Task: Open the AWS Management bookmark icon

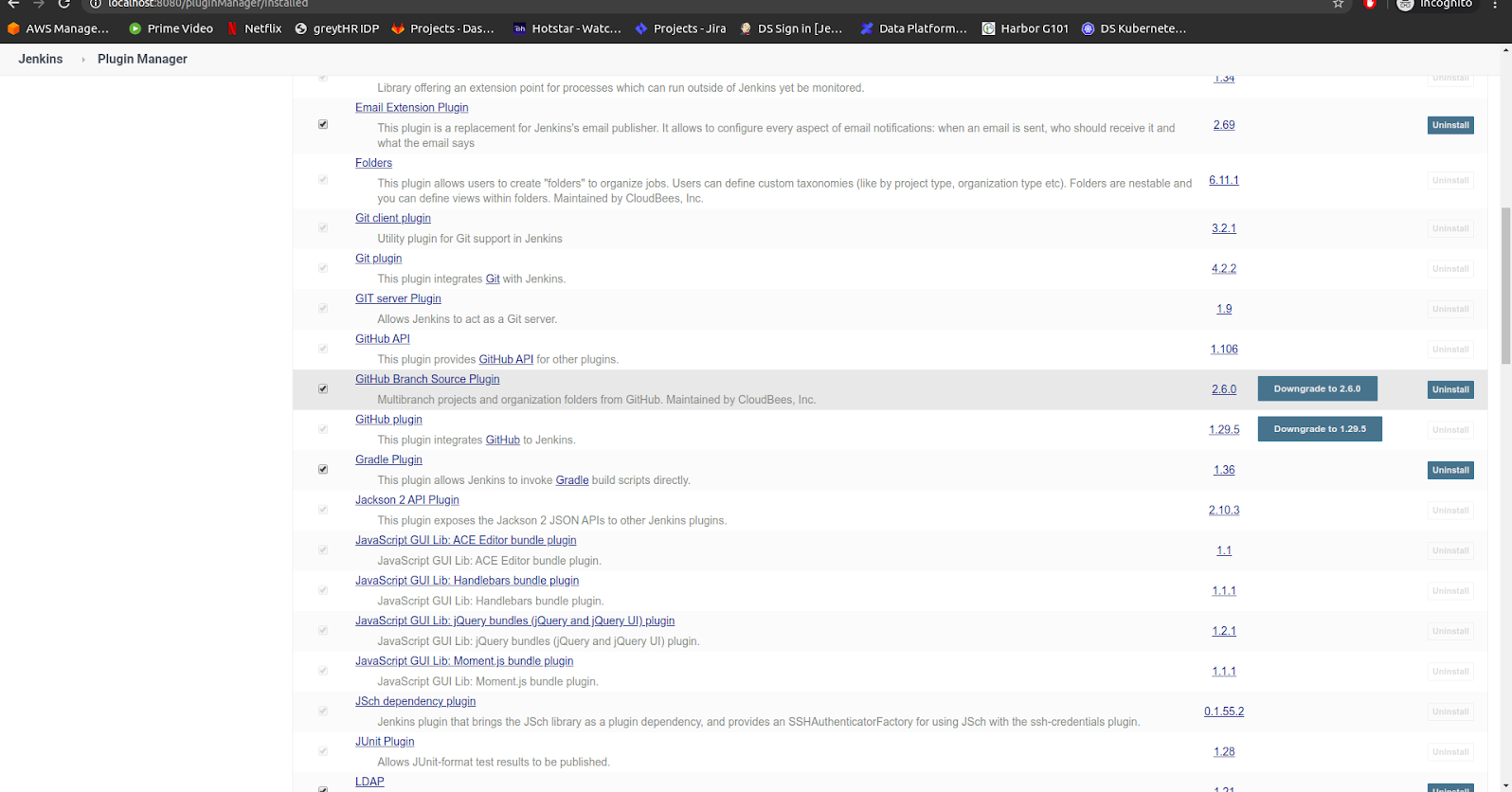Action: [13, 28]
